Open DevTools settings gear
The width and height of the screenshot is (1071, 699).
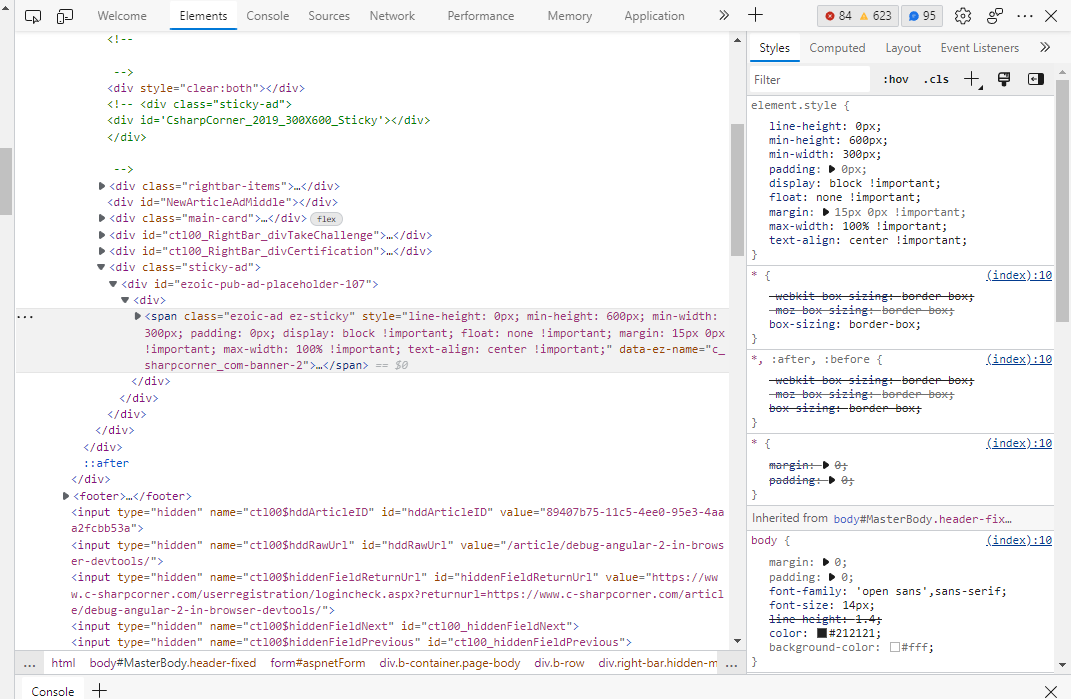pyautogui.click(x=962, y=16)
